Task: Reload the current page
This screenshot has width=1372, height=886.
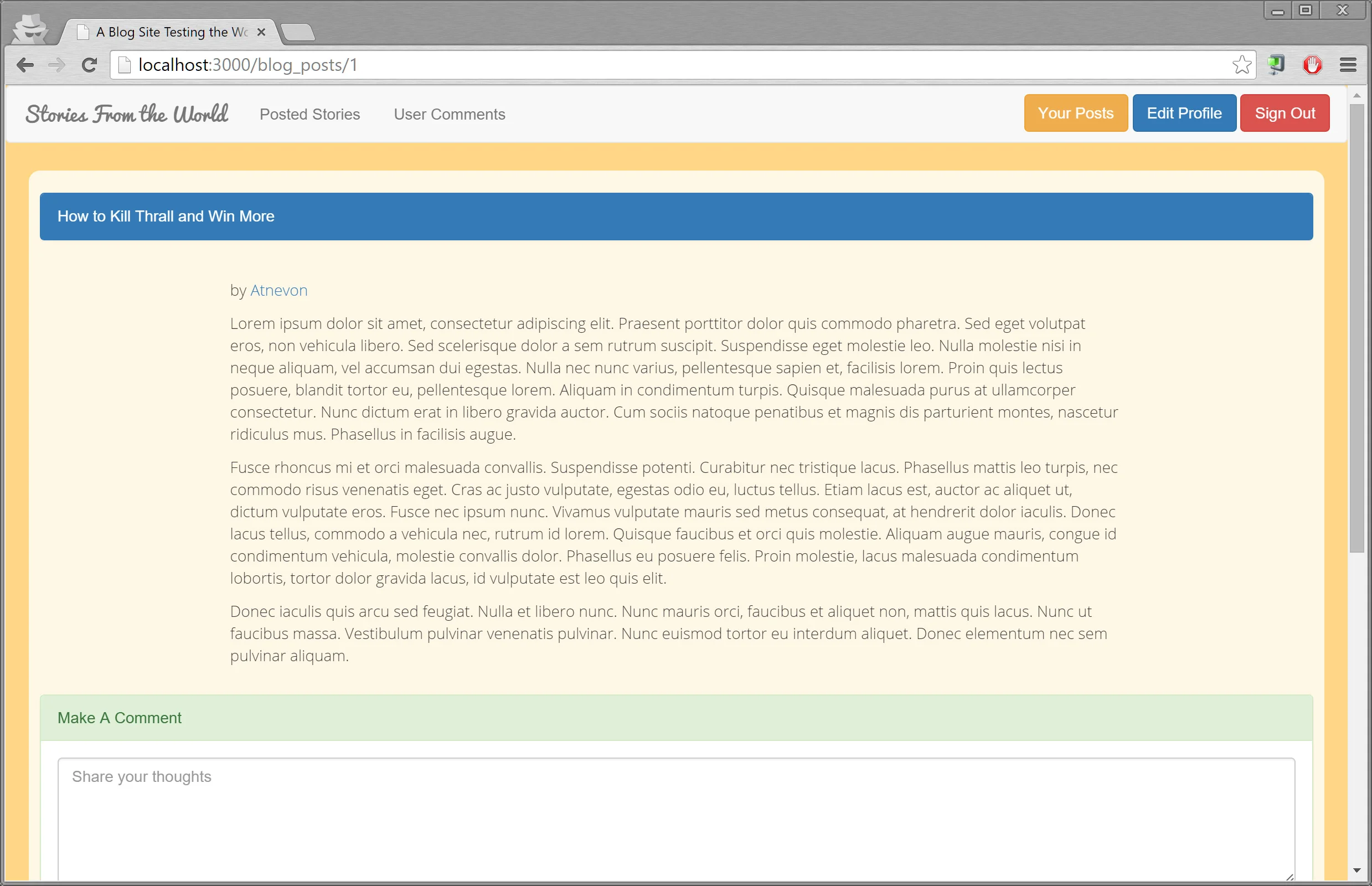Action: point(90,64)
